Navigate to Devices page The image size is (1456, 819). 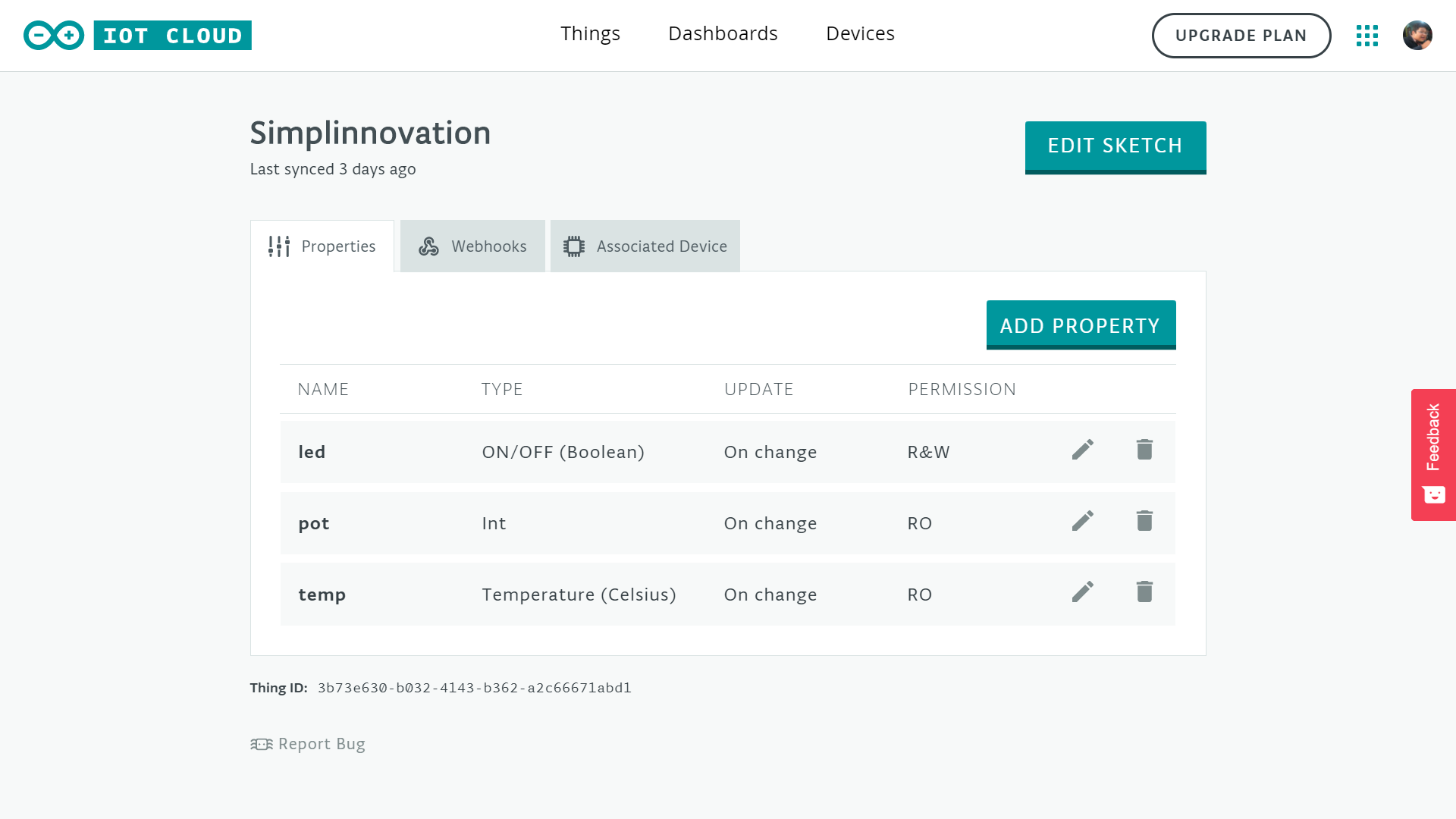pos(860,34)
